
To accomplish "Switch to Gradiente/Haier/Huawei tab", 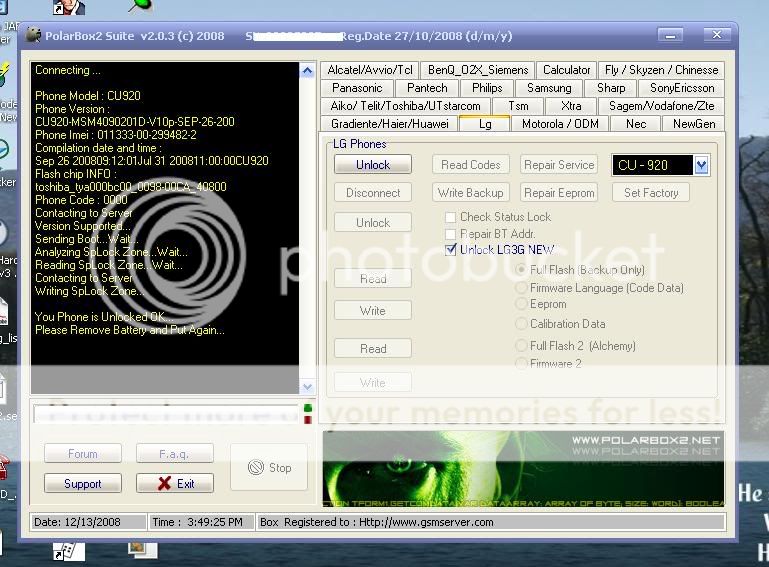I will coord(389,124).
